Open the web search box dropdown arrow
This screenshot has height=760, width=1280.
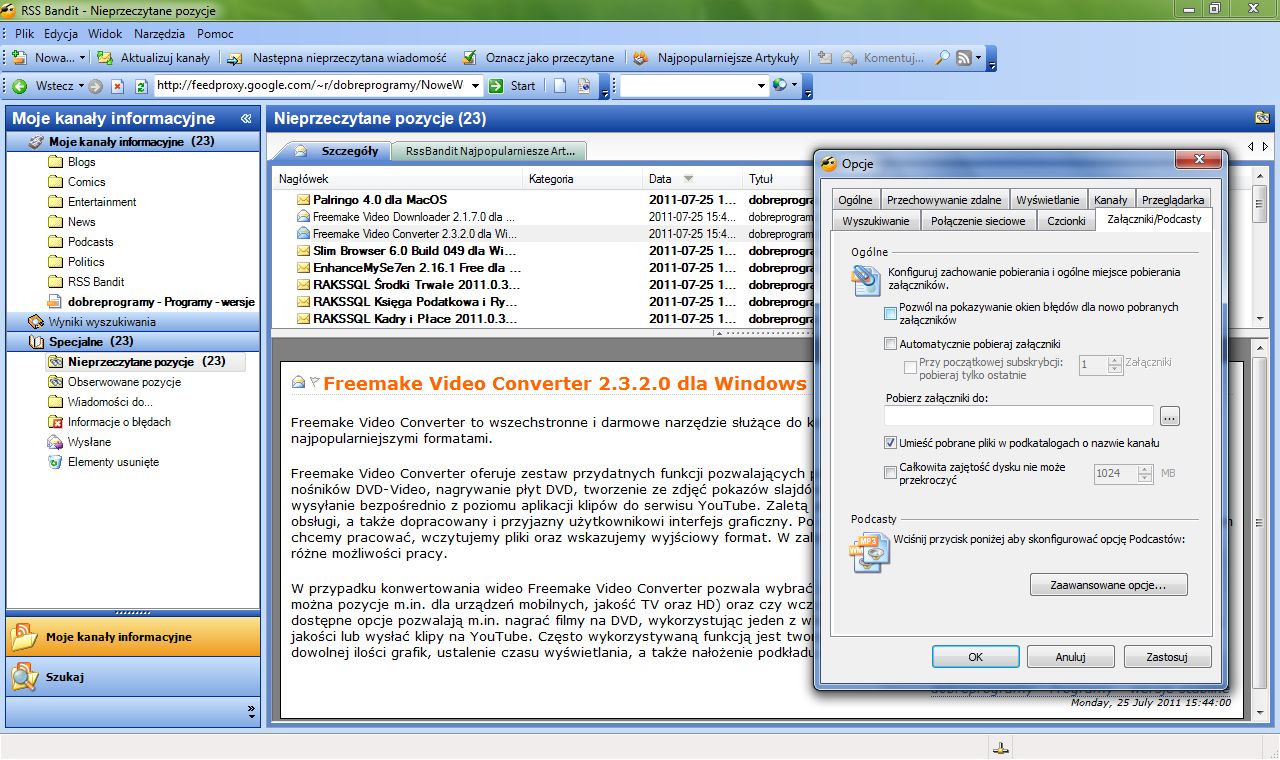coord(762,86)
